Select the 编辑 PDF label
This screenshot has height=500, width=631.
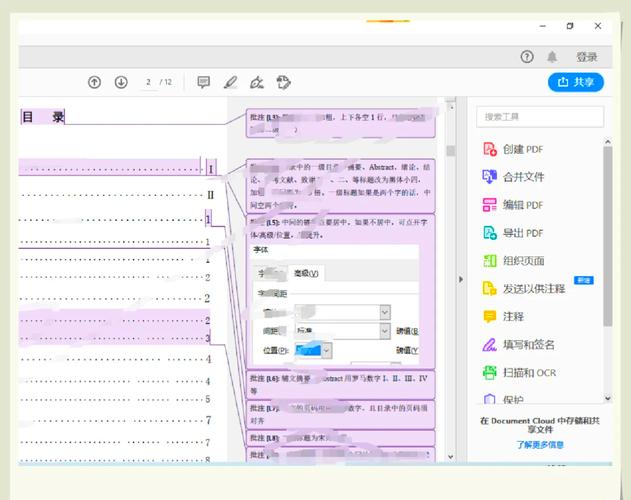523,205
